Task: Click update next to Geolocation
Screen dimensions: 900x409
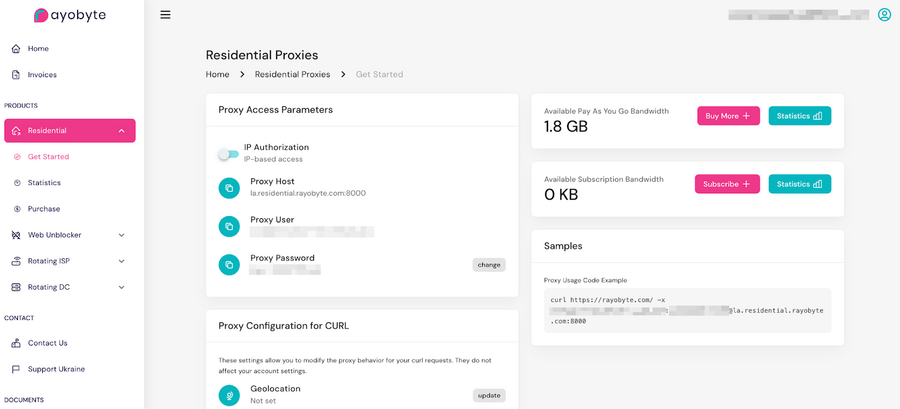Action: 489,395
